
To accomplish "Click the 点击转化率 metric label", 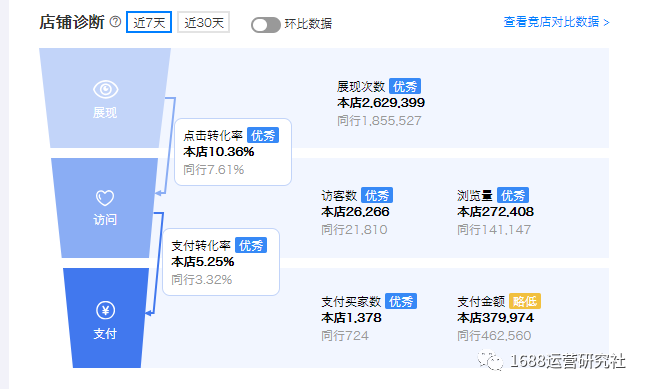I will [x=213, y=136].
